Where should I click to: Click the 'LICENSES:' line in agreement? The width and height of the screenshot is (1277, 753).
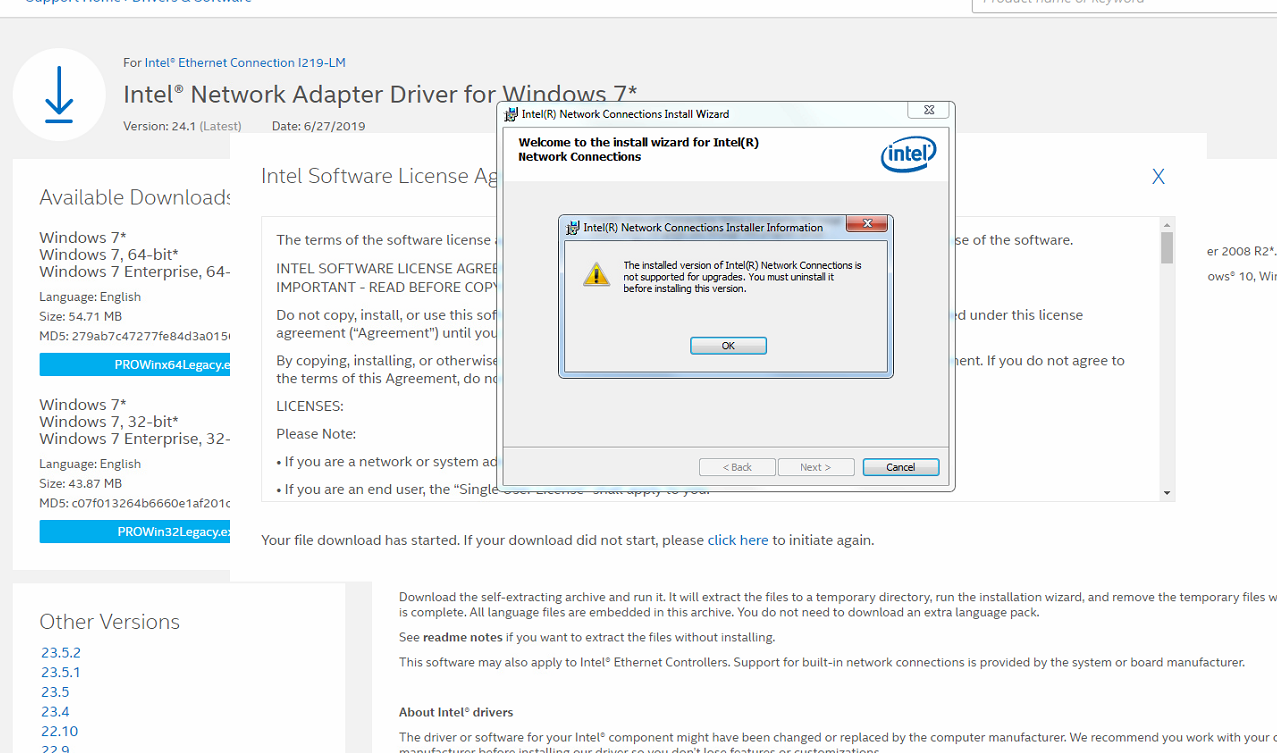pyautogui.click(x=310, y=407)
